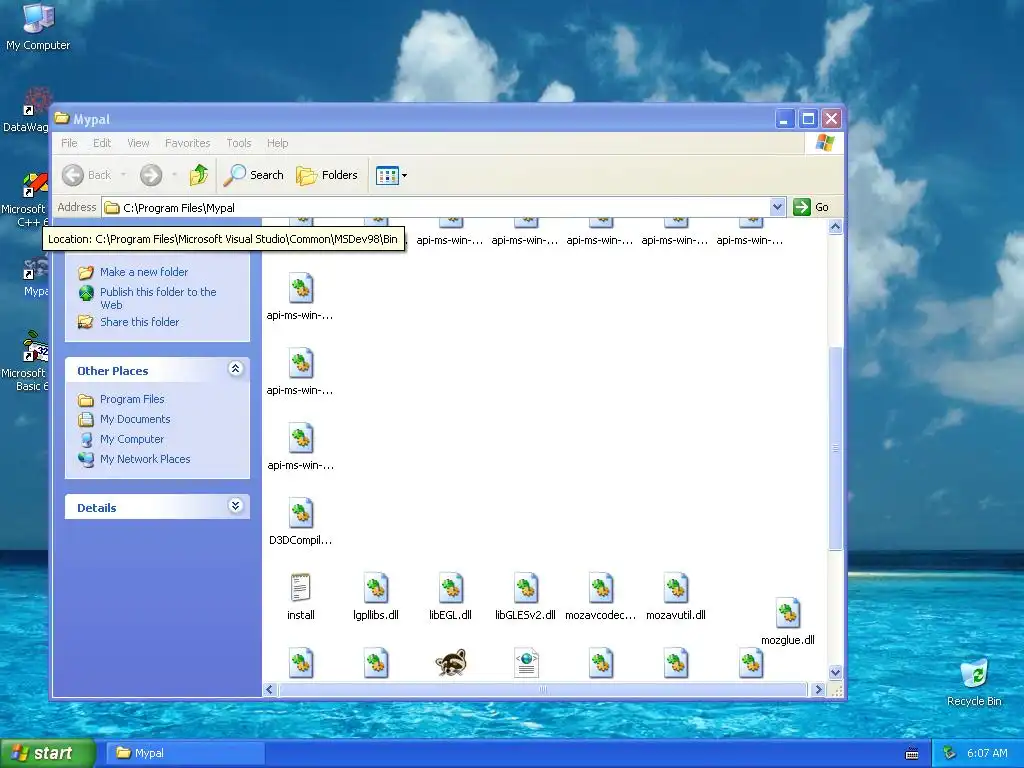The width and height of the screenshot is (1024, 768).
Task: Select the libGLESv2.dll file
Action: click(525, 597)
